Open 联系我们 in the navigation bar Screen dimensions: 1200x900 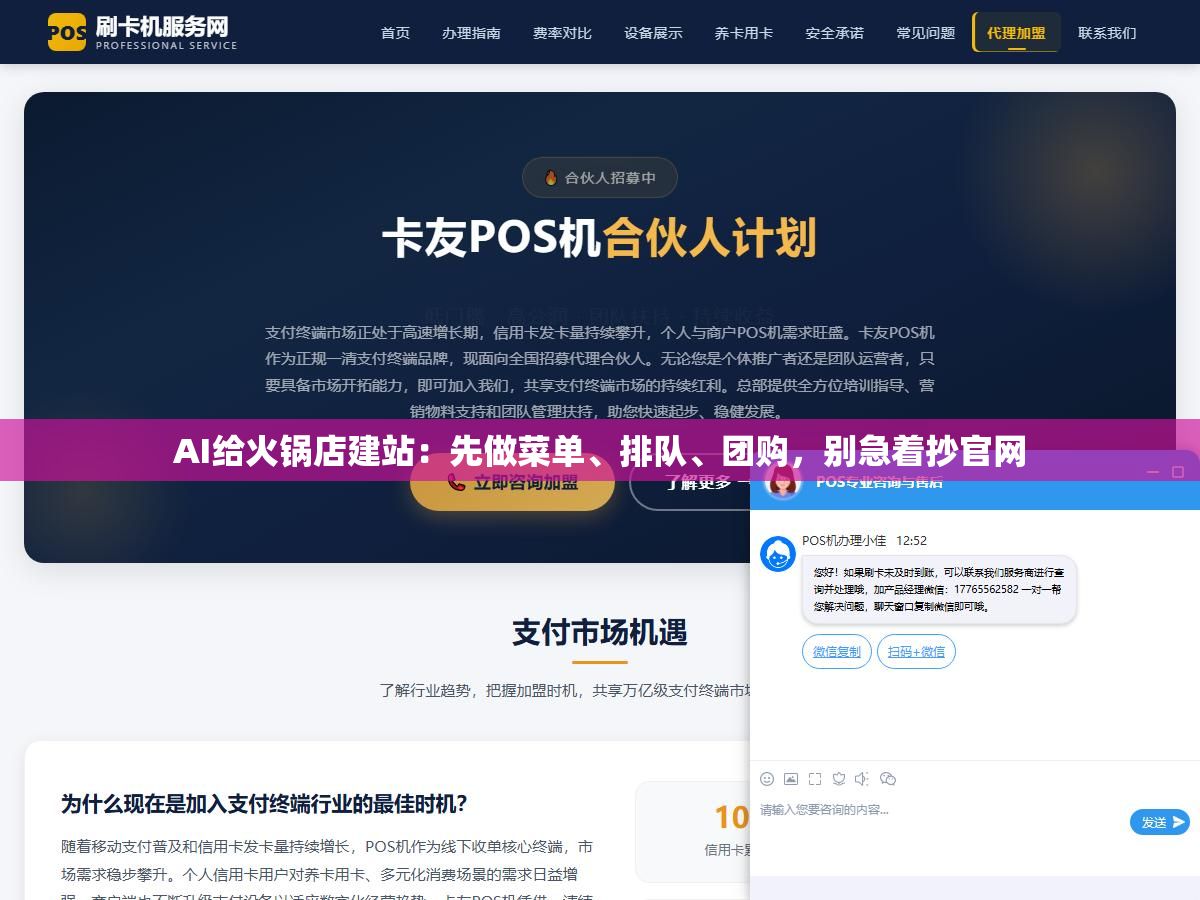coord(1107,33)
